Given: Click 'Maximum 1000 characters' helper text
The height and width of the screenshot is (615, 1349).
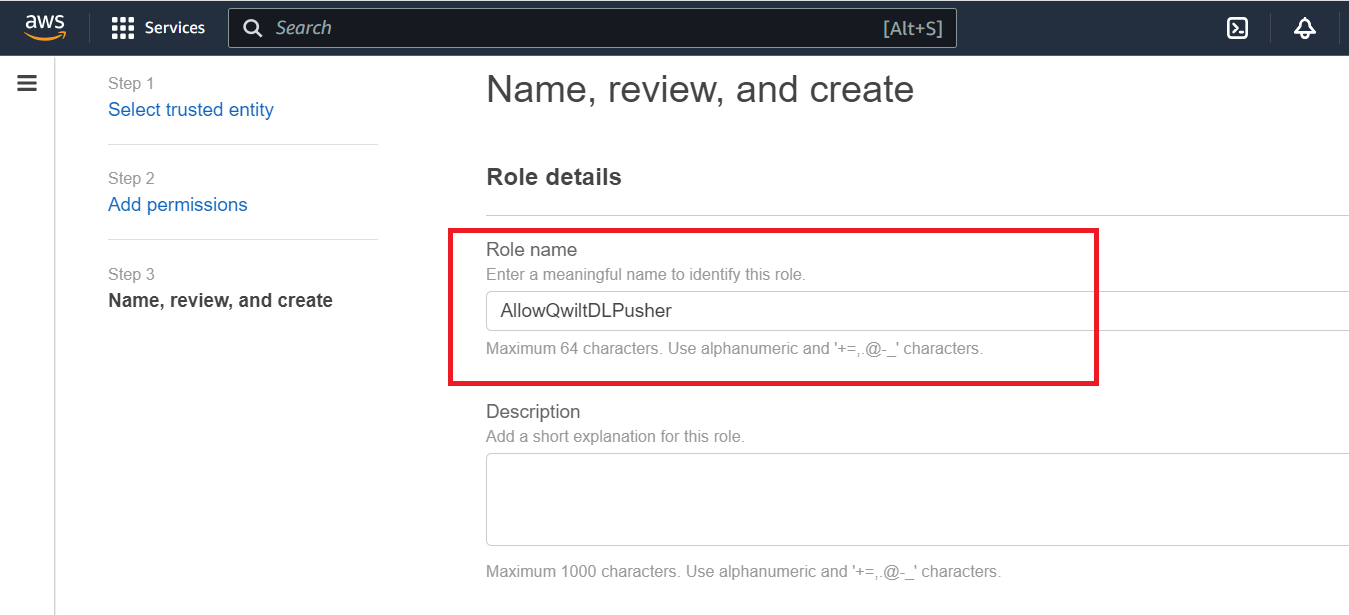Looking at the screenshot, I should (x=743, y=572).
